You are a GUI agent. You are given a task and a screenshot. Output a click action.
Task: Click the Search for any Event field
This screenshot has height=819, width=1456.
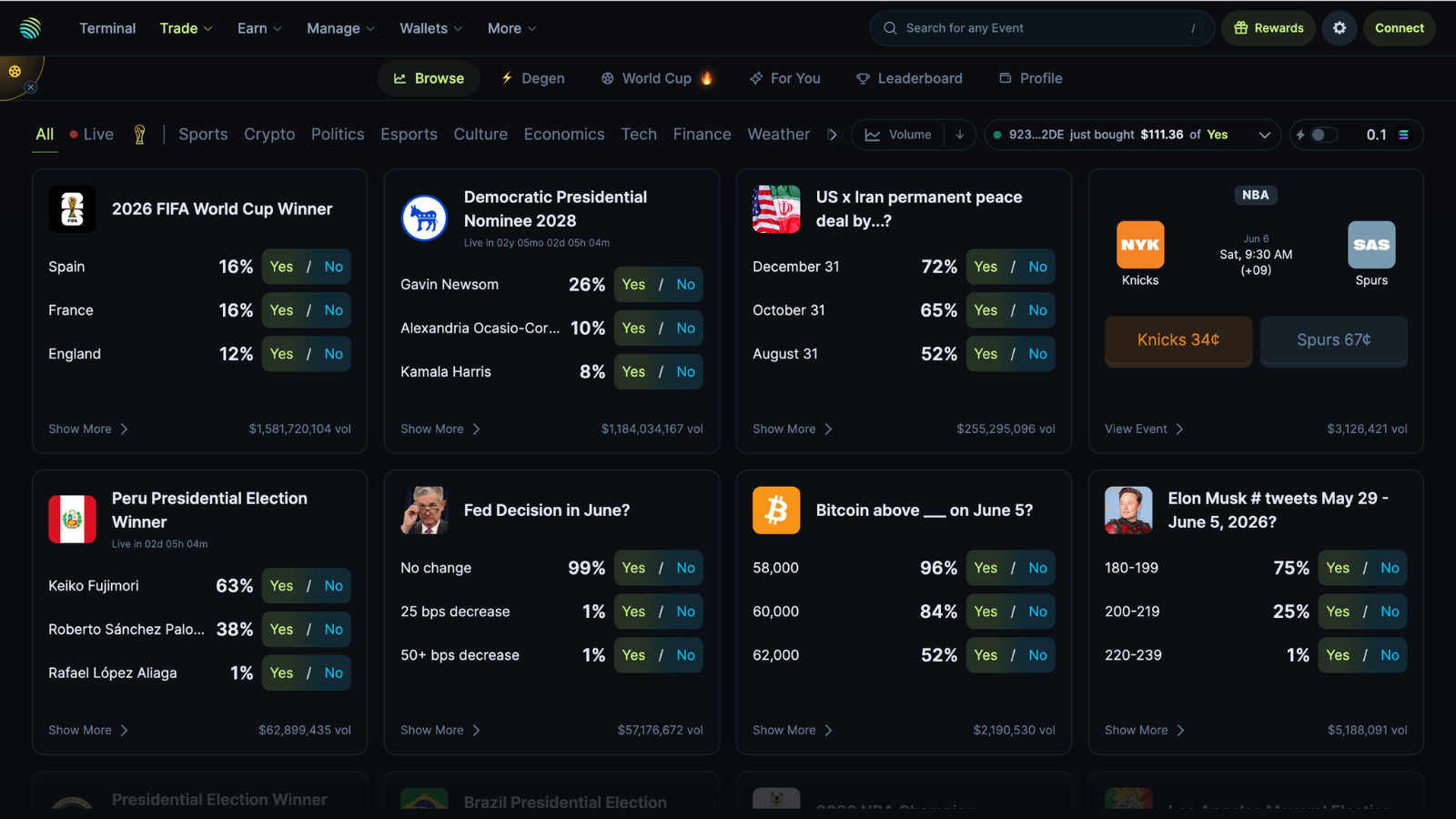click(1042, 28)
